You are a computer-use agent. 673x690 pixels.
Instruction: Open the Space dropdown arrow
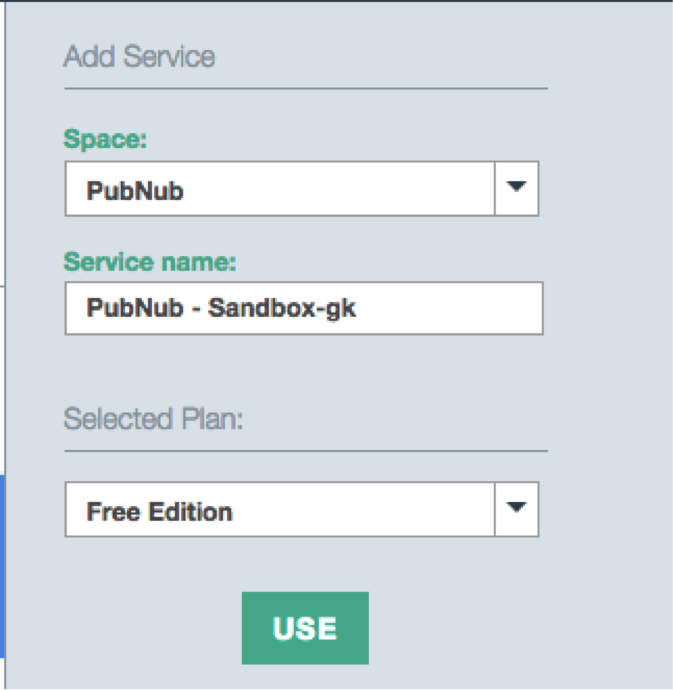click(x=516, y=188)
